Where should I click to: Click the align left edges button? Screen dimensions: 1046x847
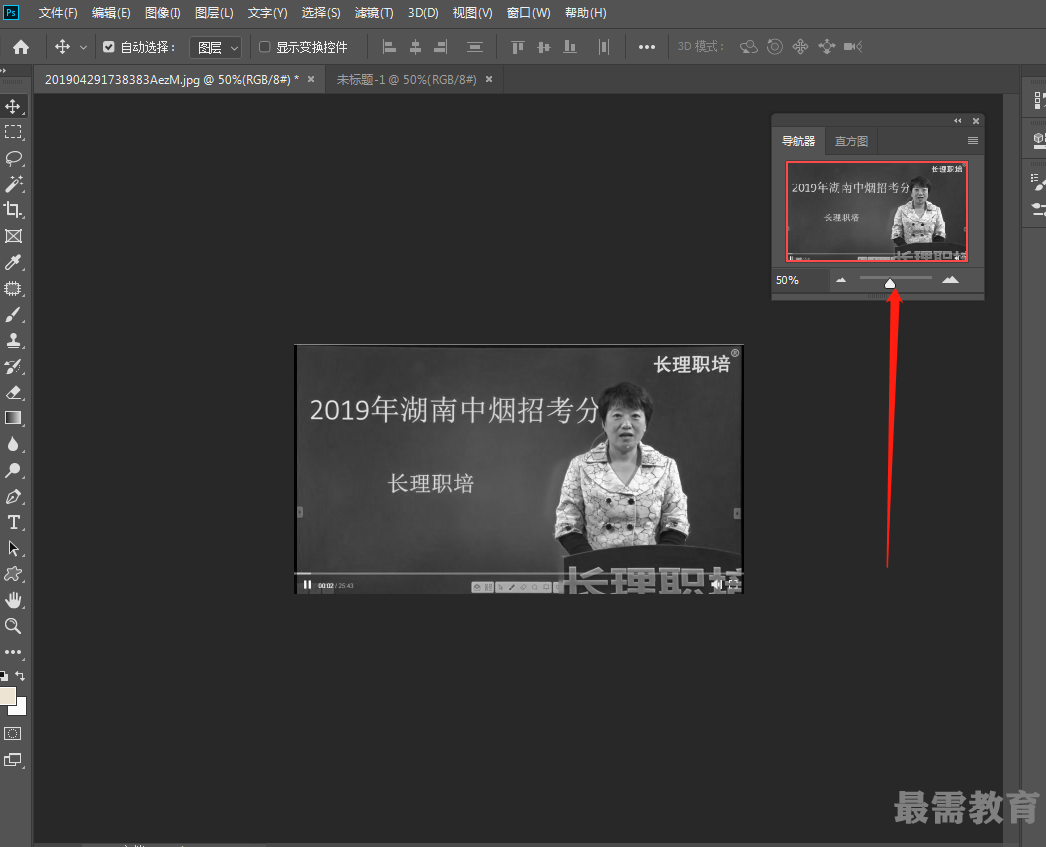389,47
